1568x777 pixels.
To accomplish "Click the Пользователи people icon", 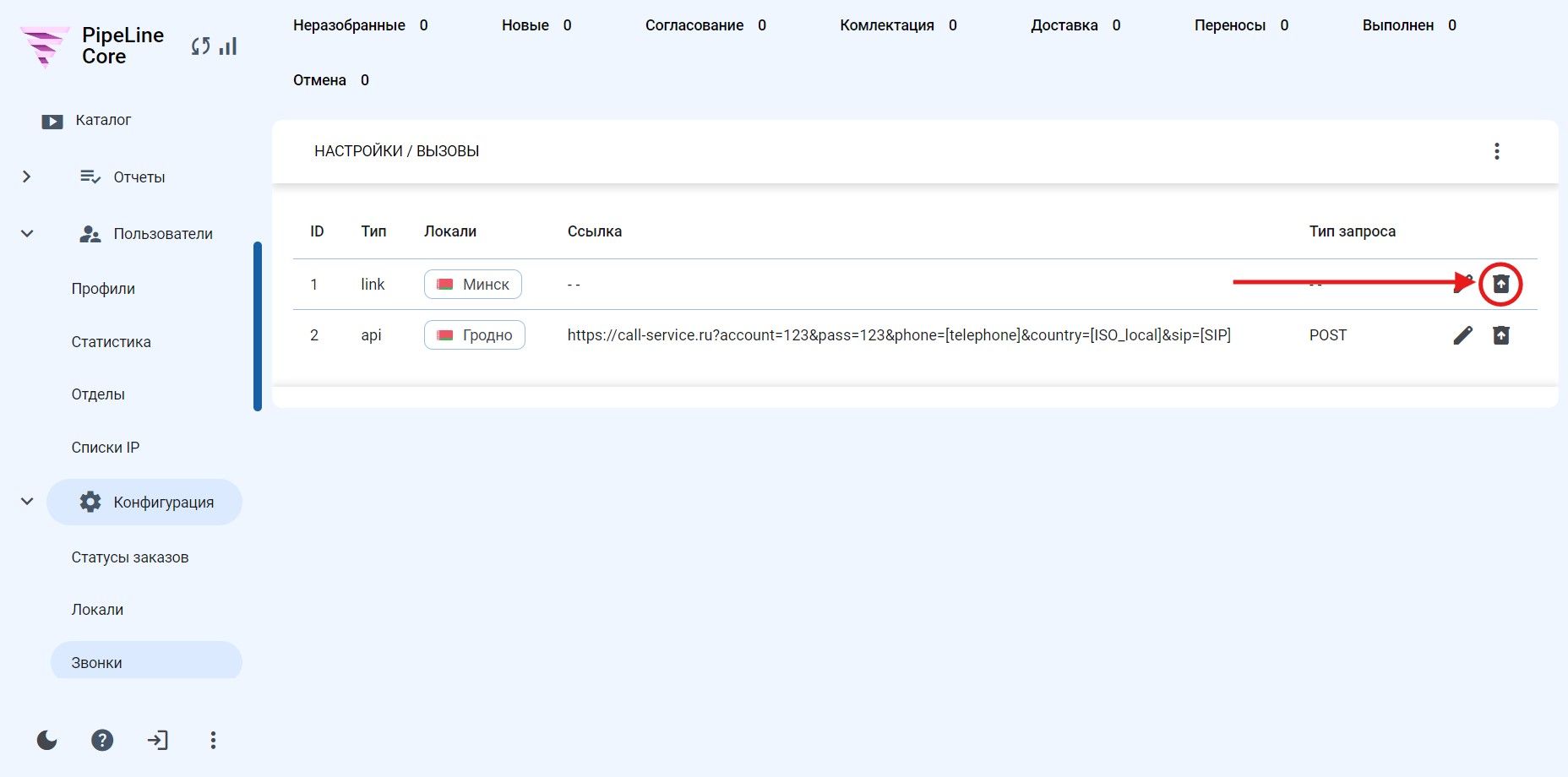I will (x=90, y=234).
